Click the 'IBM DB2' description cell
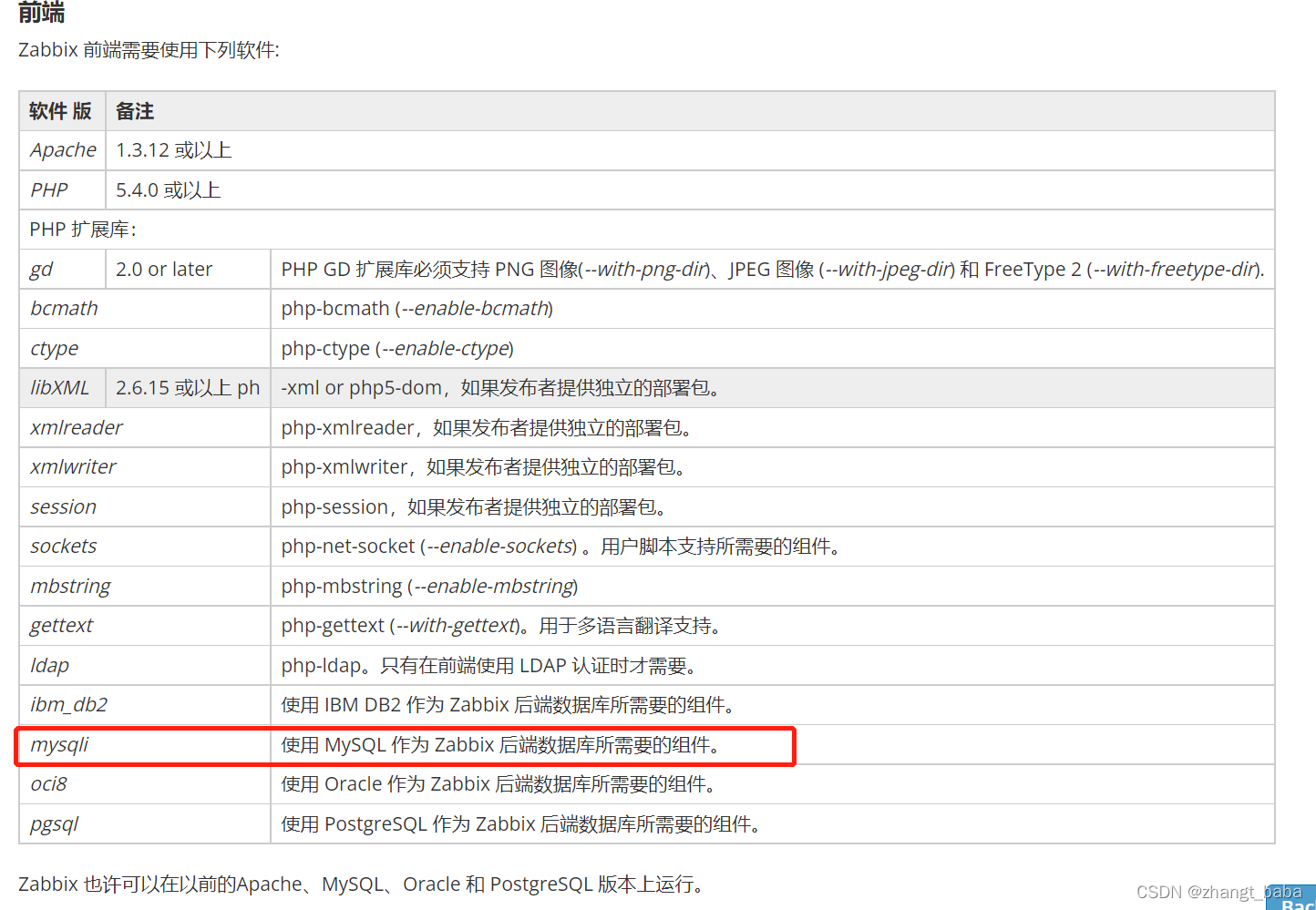This screenshot has width=1316, height=910. tap(772, 705)
